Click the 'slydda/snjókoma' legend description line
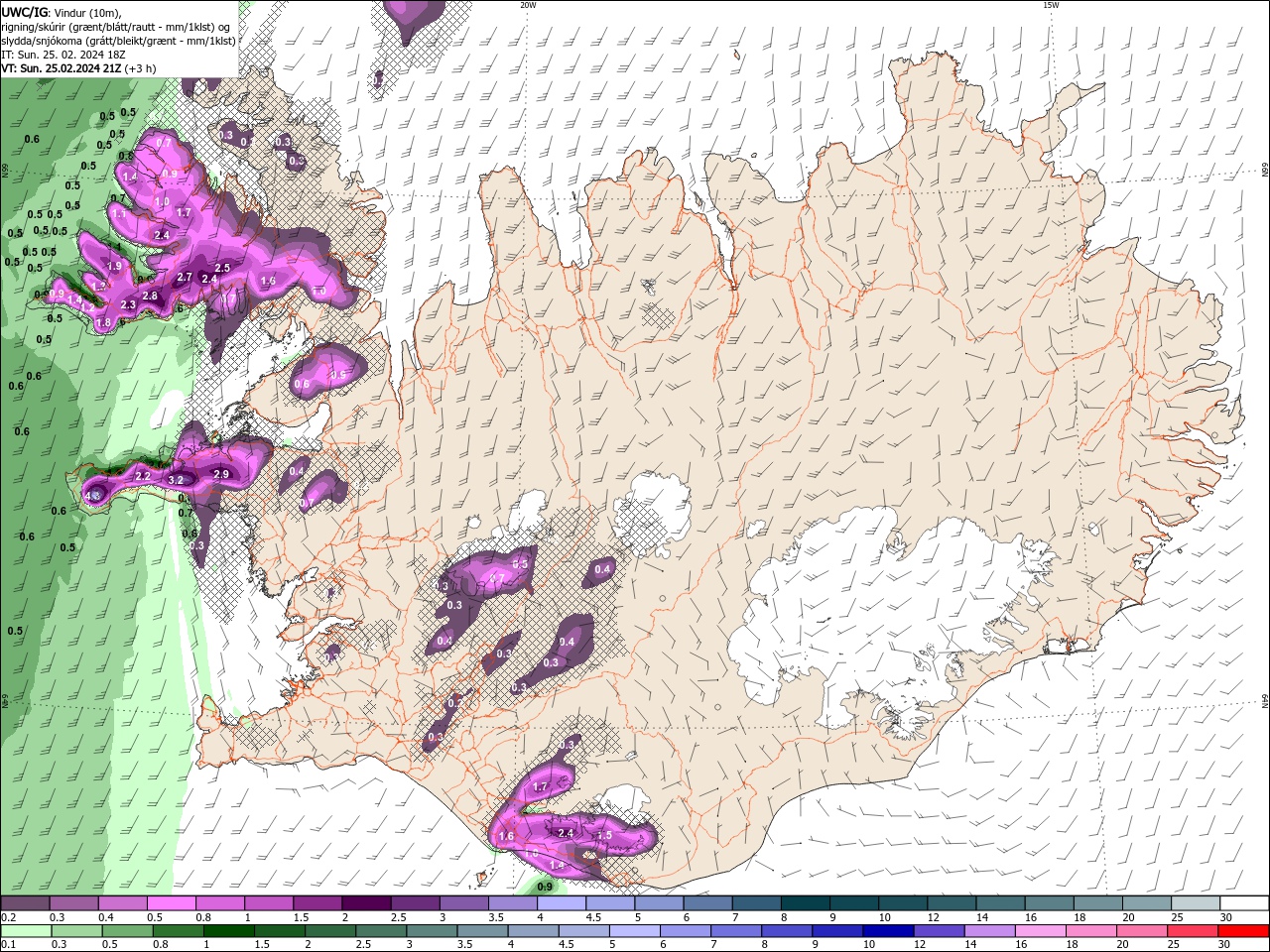 [118, 41]
